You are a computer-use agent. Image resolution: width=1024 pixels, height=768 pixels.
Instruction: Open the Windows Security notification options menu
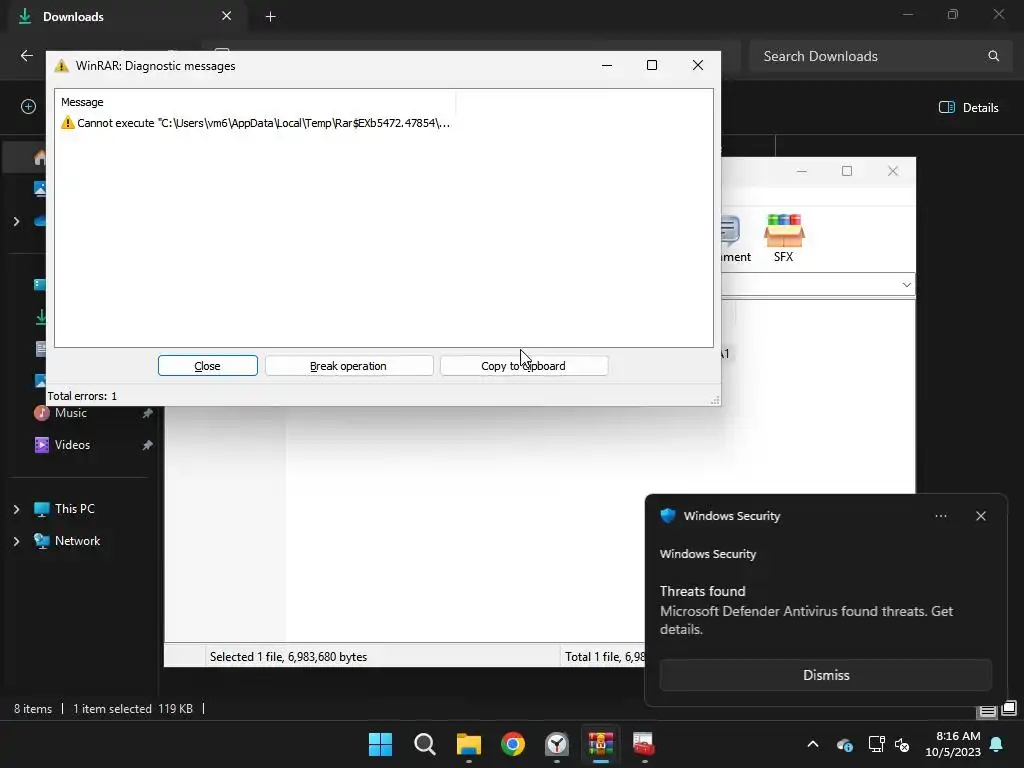pyautogui.click(x=940, y=516)
